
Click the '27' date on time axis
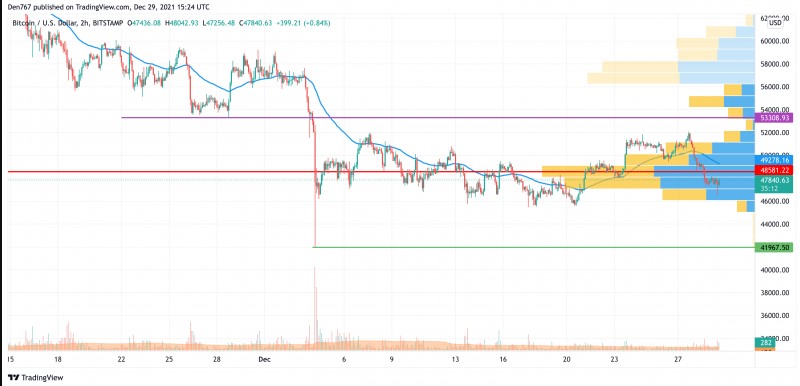678,359
